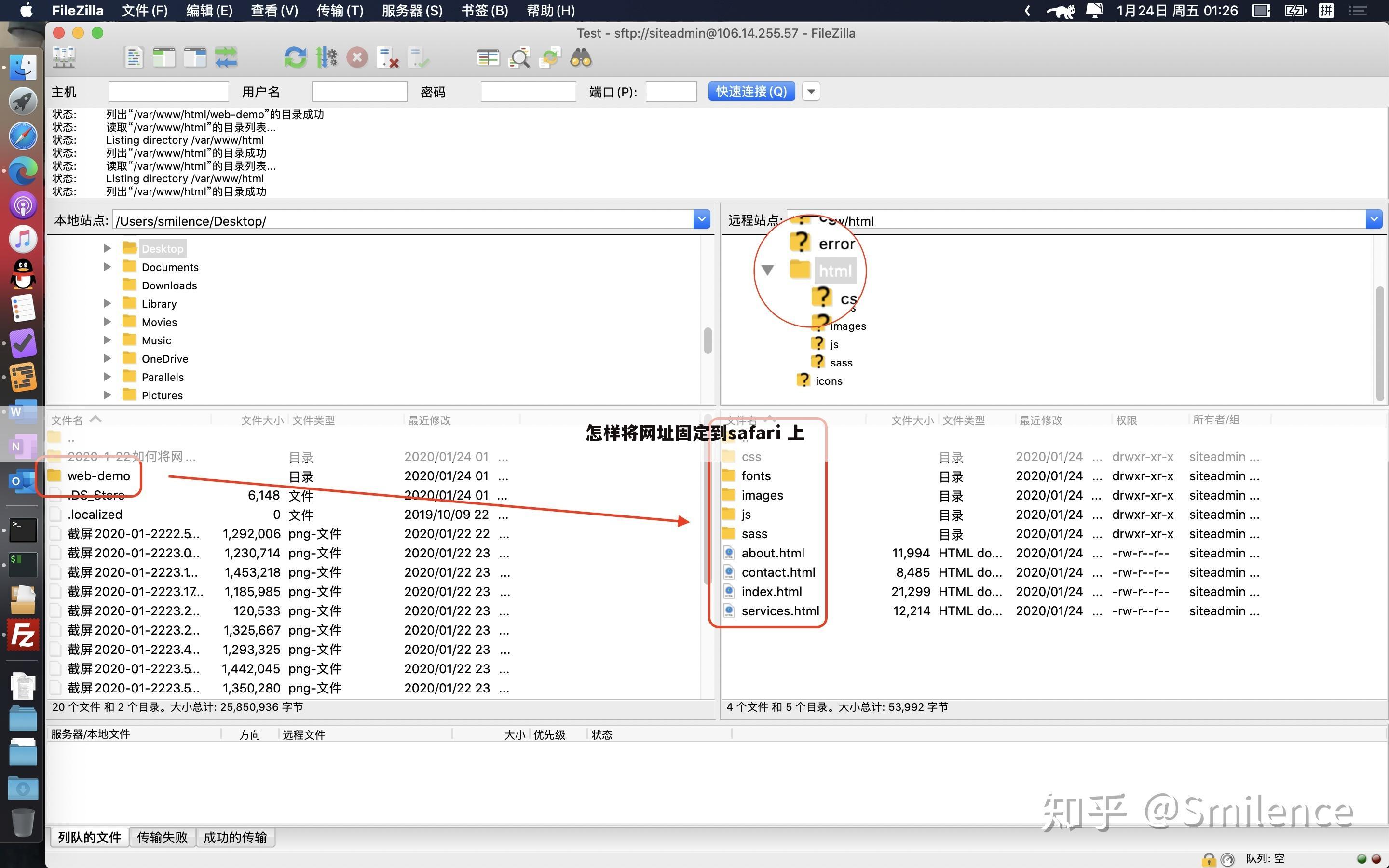Viewport: 1389px width, 868px height.
Task: Open the Site Manager icon
Action: (x=64, y=58)
